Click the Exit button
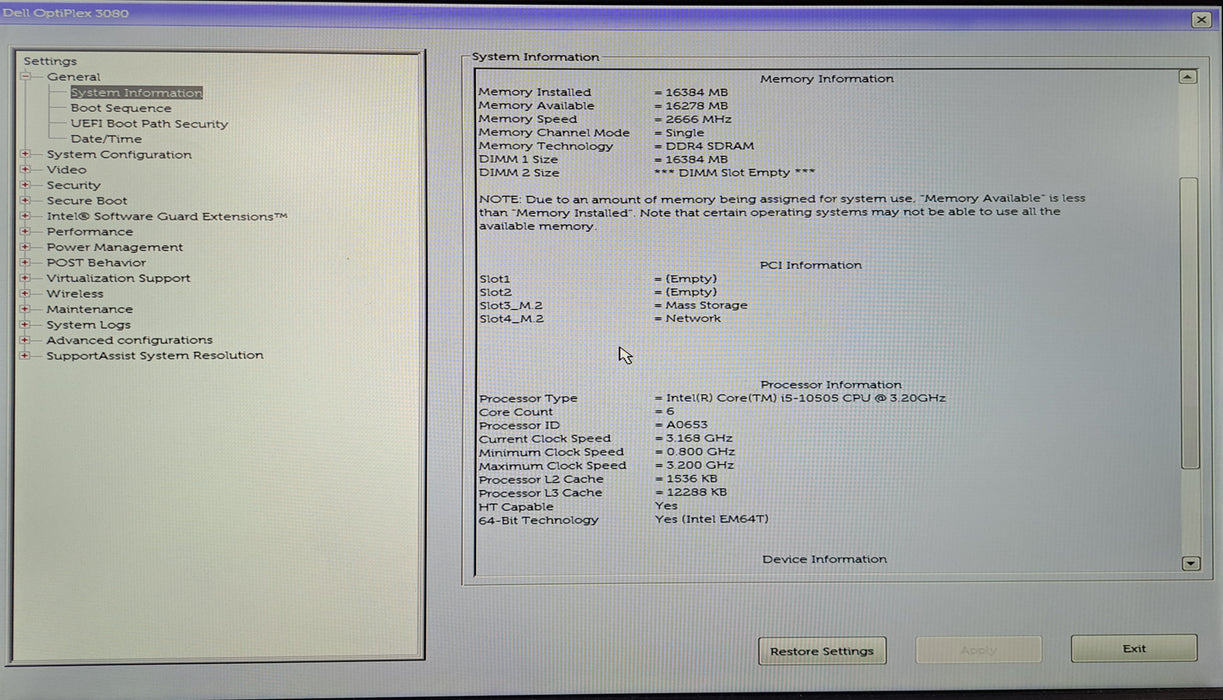Image resolution: width=1223 pixels, height=700 pixels. [x=1134, y=649]
